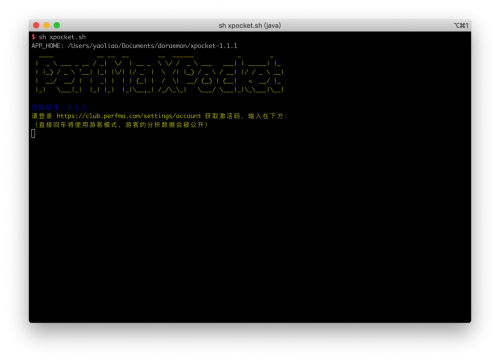Click the empty black terminal area below cursor

250,230
